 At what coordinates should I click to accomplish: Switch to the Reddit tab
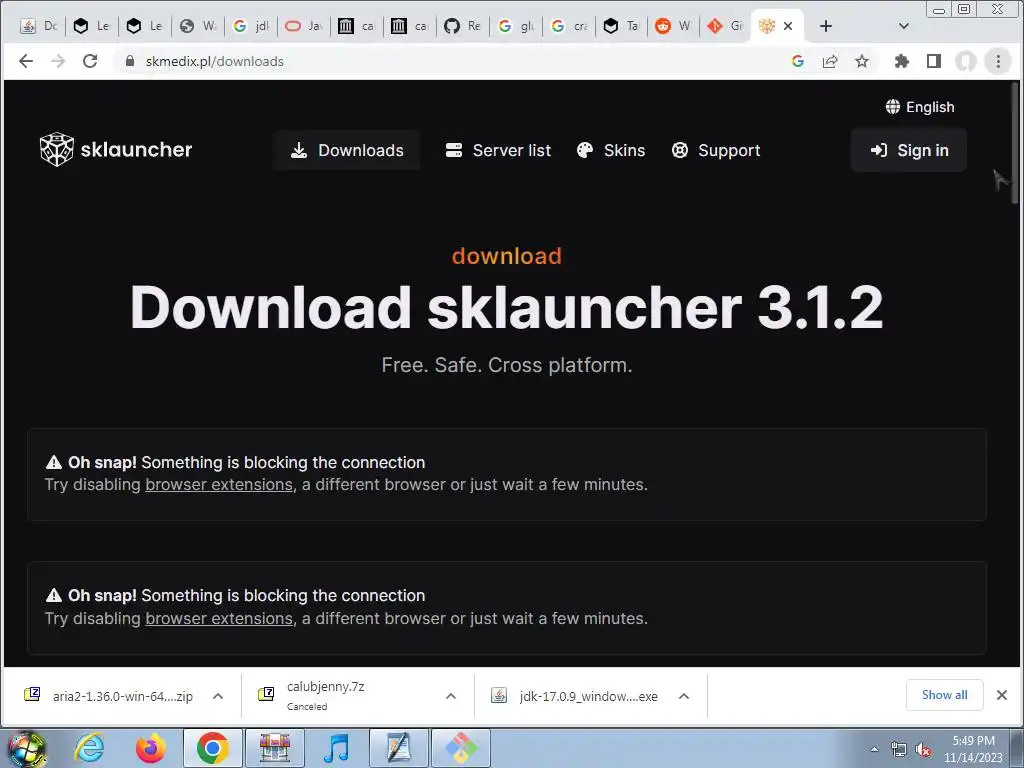pyautogui.click(x=675, y=26)
